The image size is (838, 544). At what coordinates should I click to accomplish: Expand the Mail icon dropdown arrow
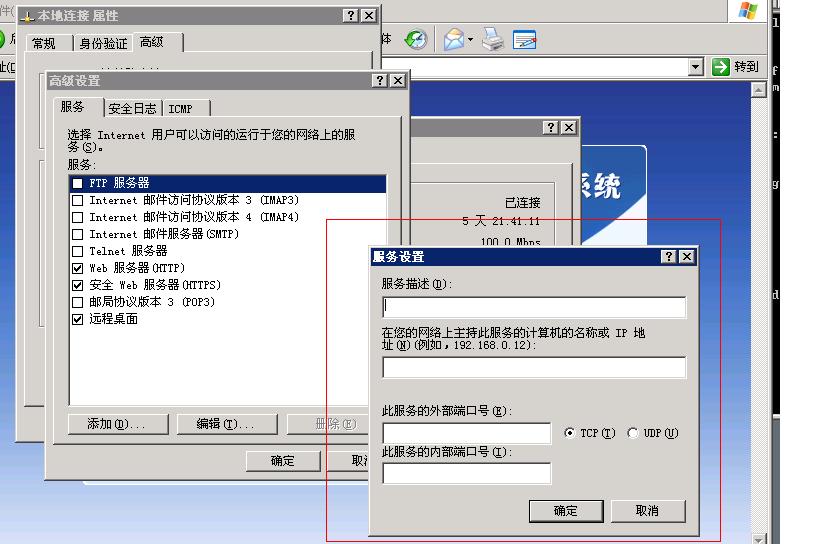click(470, 40)
